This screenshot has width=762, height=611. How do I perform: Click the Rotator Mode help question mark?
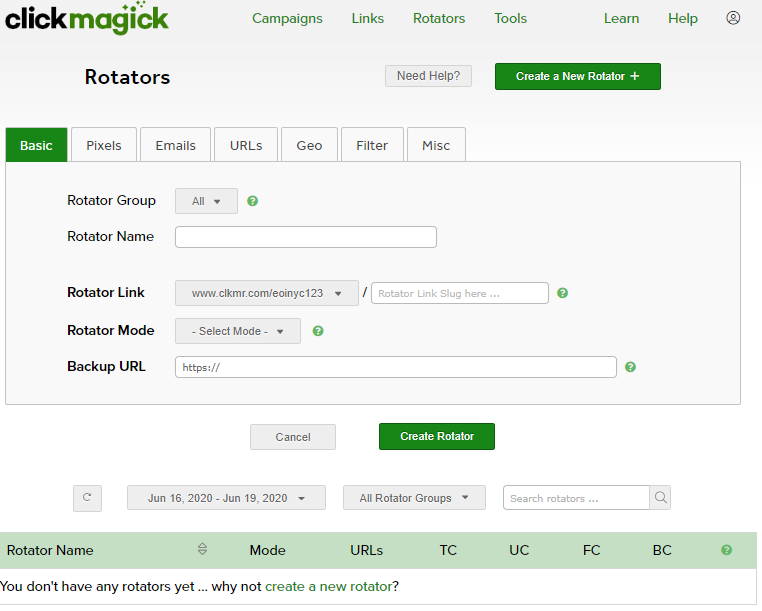(318, 331)
